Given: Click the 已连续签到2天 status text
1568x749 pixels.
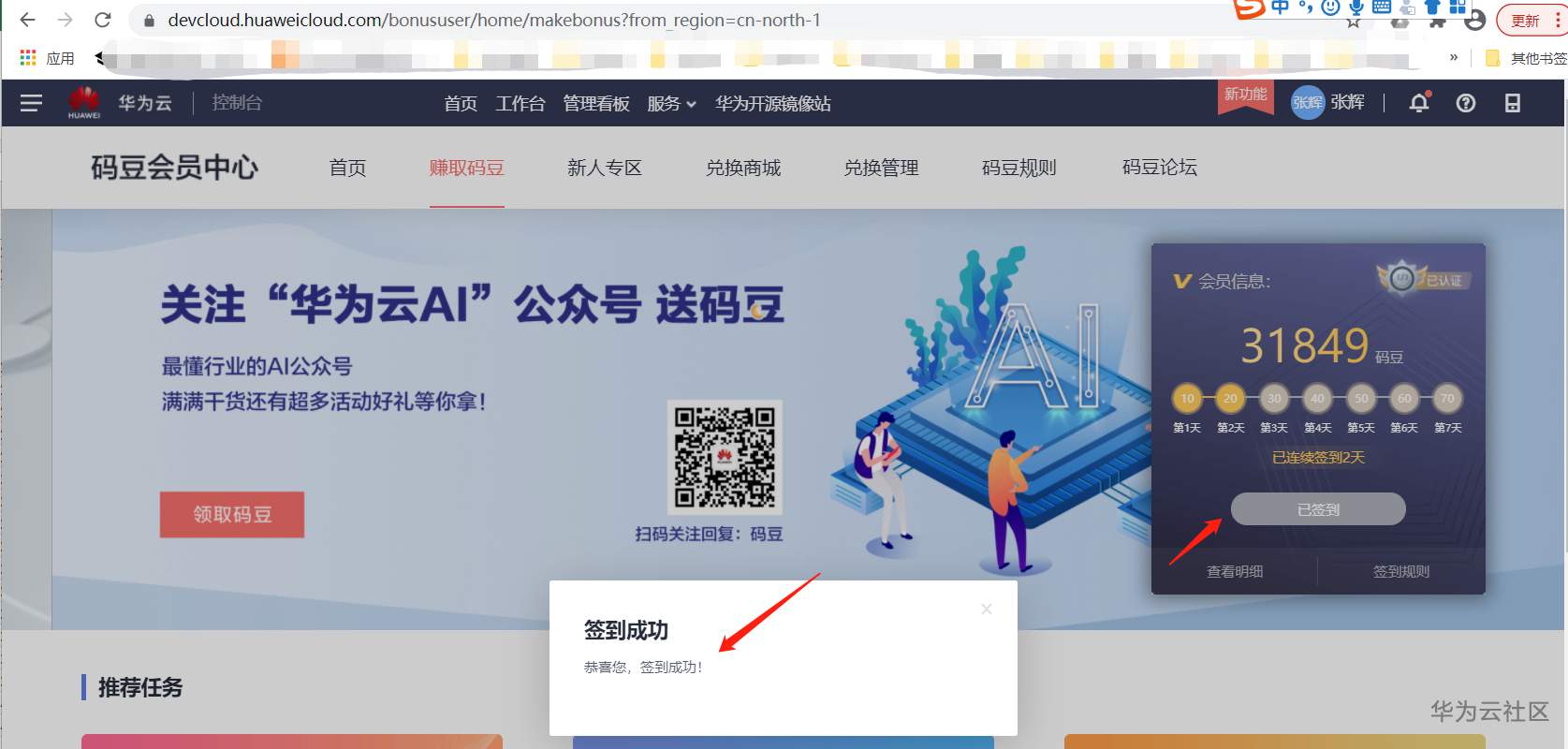Looking at the screenshot, I should click(1318, 458).
